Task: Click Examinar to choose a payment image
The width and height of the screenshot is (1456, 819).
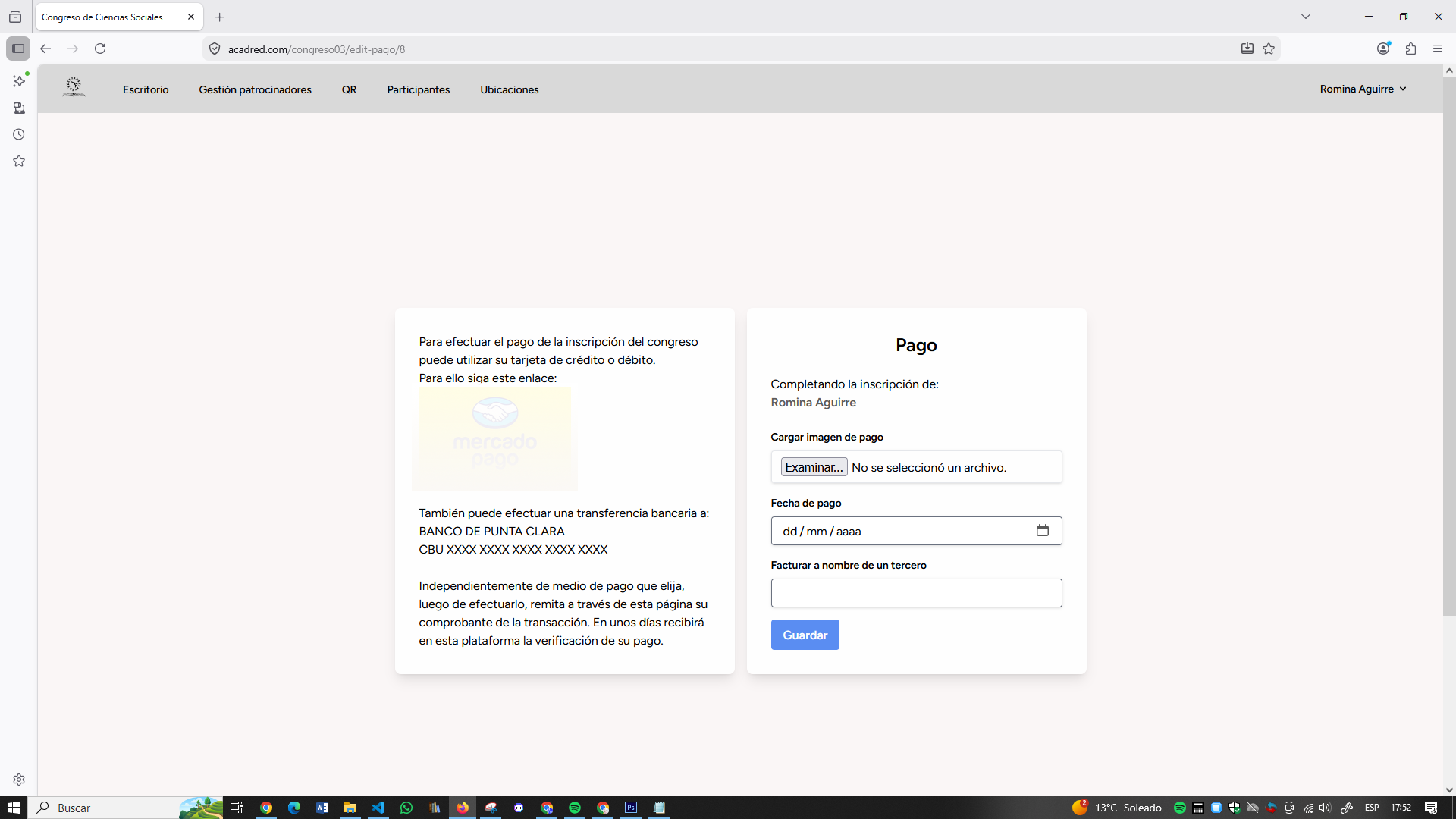Action: tap(814, 467)
